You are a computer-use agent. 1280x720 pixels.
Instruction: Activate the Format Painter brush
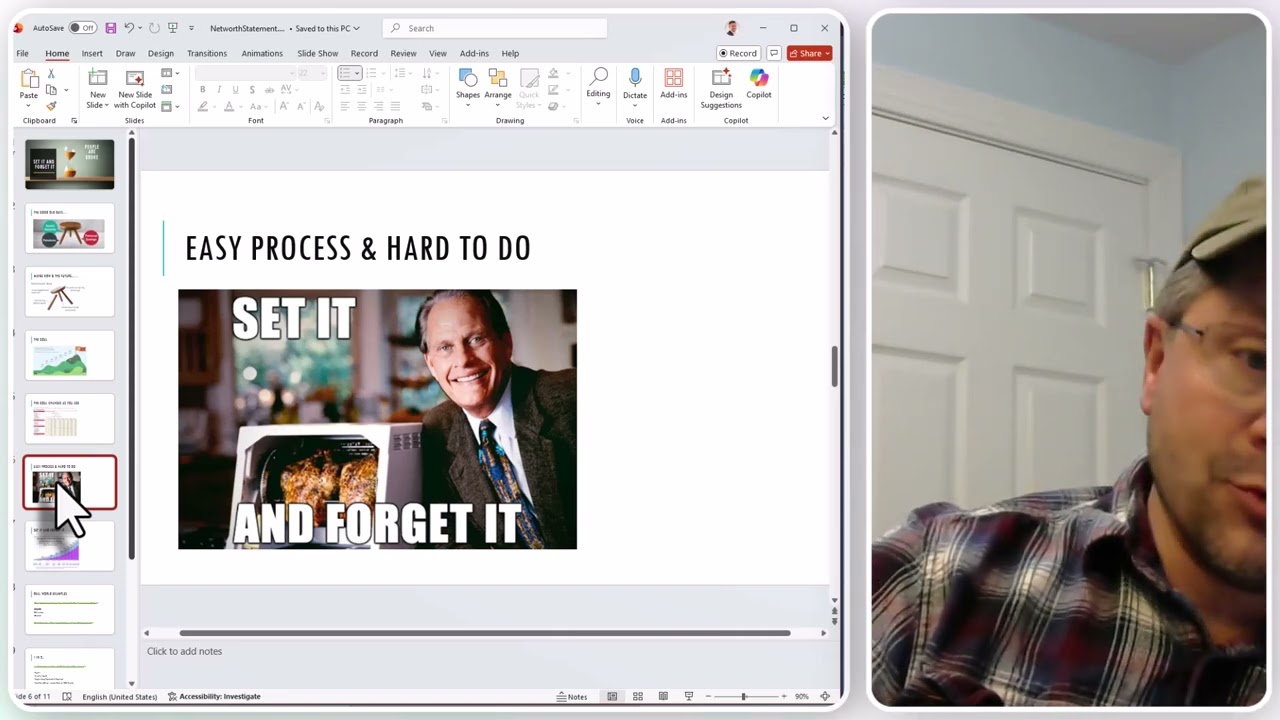[51, 106]
